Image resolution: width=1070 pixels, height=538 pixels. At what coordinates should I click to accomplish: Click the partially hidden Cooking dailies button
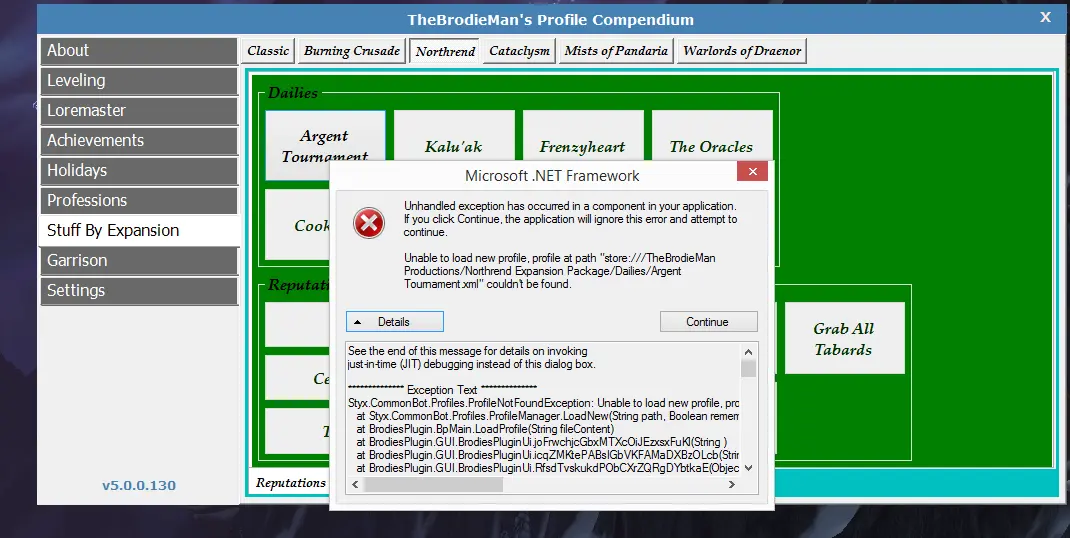(x=298, y=225)
